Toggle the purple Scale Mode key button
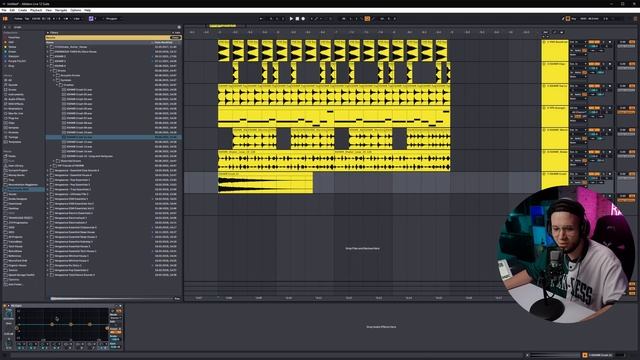640x360 pixels. click(x=91, y=18)
